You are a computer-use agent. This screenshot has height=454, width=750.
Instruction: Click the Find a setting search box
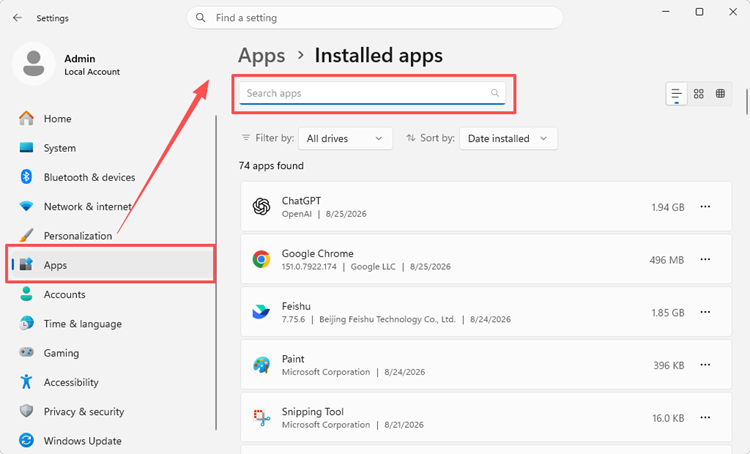click(x=375, y=18)
